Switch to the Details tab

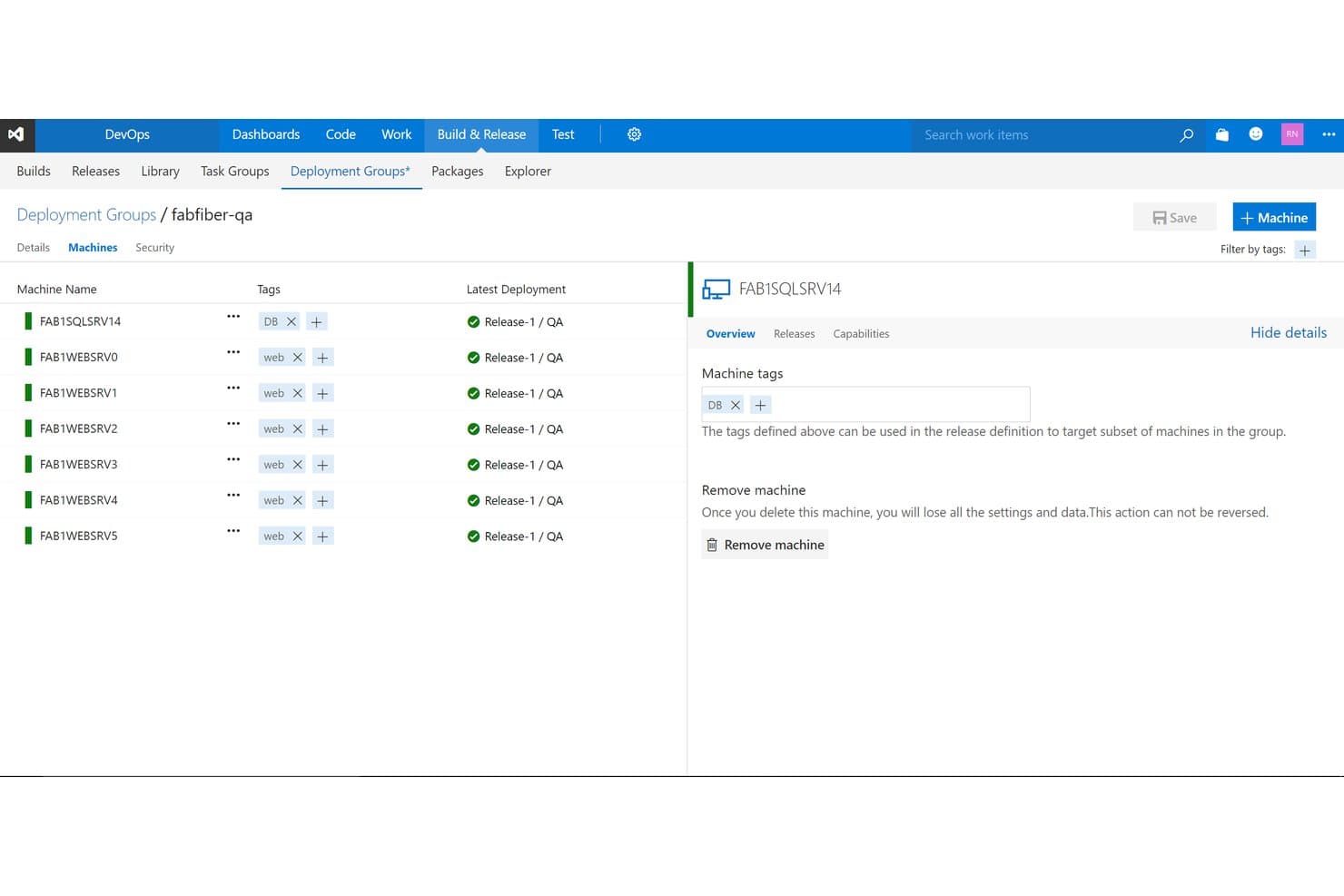[x=34, y=247]
